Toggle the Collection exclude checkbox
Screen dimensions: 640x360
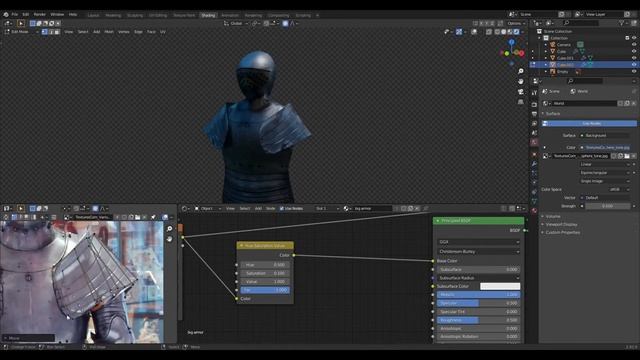627,38
